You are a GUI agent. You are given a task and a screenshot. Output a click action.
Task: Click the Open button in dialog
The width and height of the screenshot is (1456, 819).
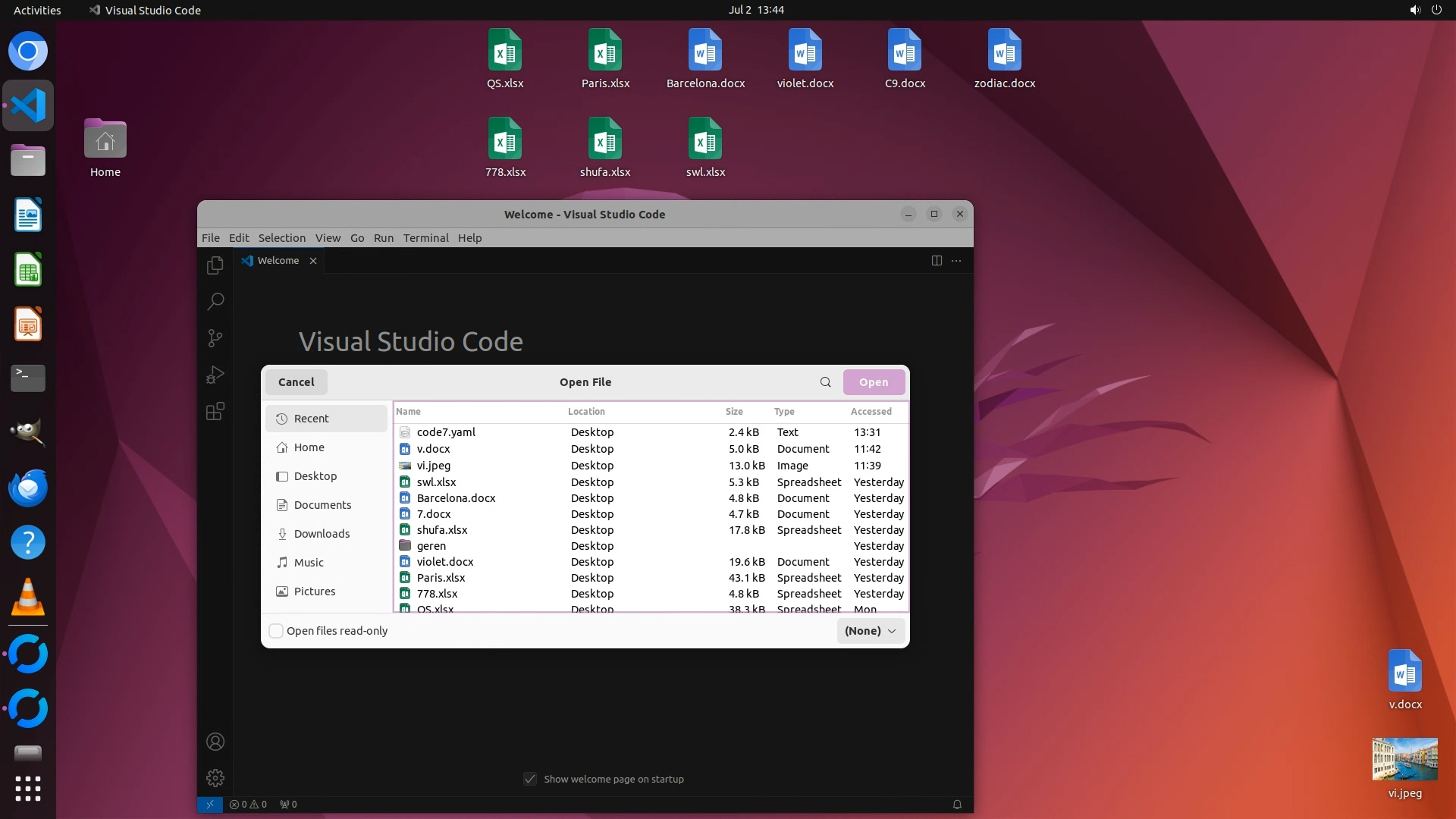874,382
